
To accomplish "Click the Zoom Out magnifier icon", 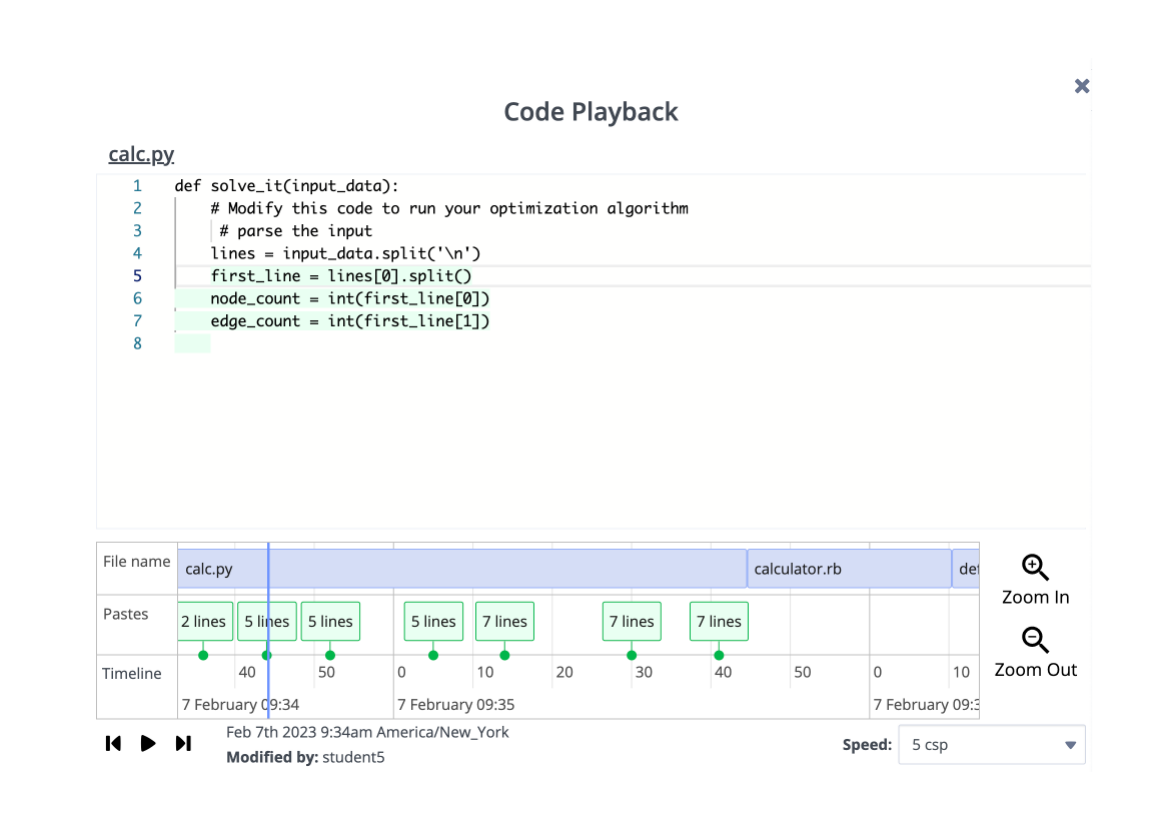I will [1035, 640].
